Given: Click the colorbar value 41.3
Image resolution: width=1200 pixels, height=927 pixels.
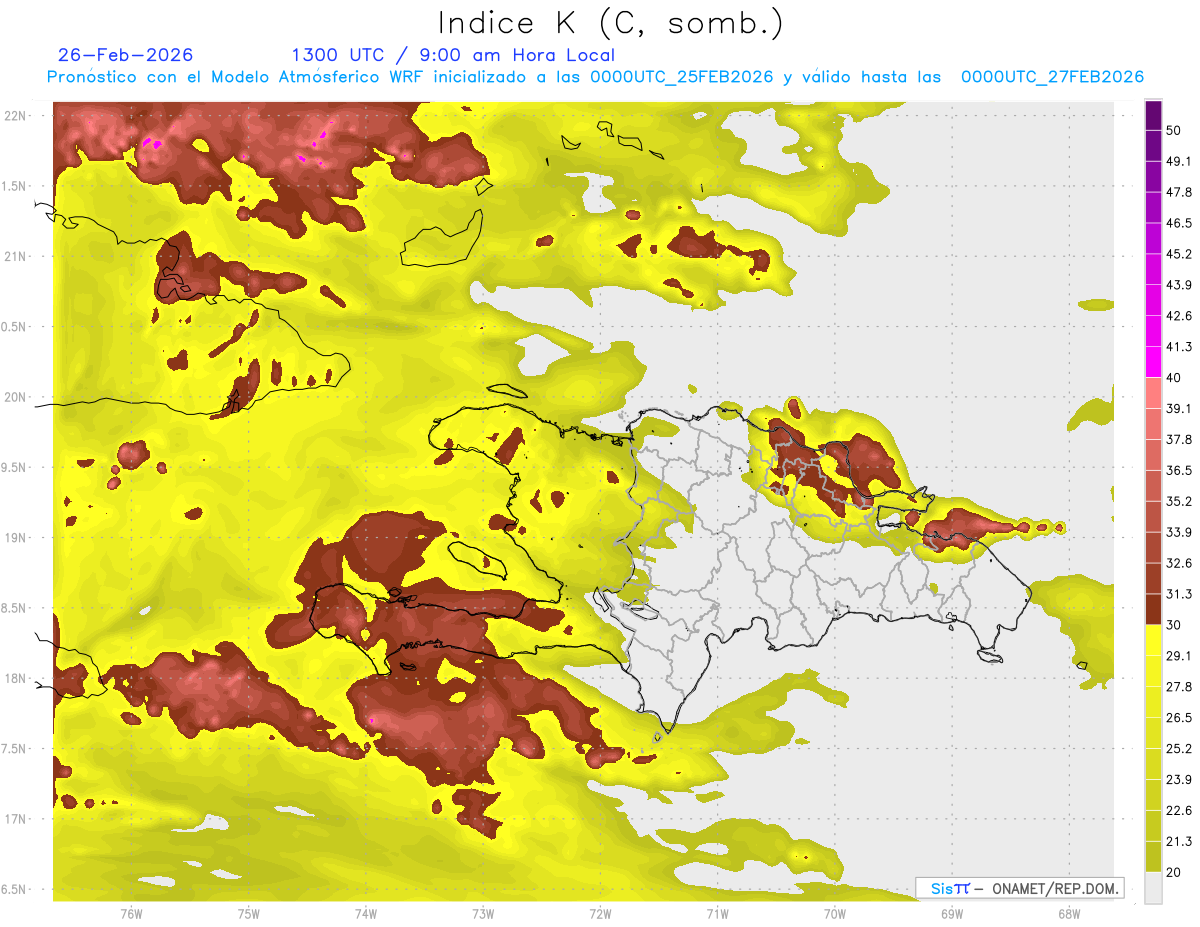Looking at the screenshot, I should tap(1179, 347).
